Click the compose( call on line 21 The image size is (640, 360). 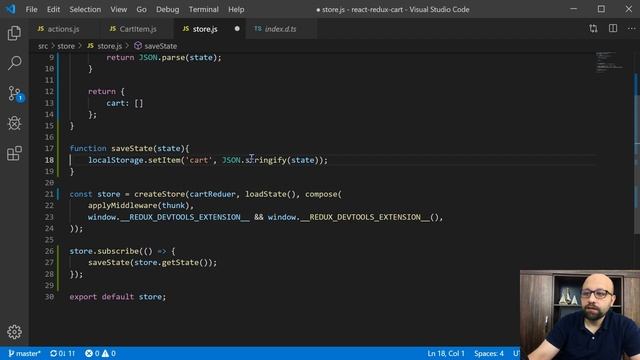click(323, 194)
